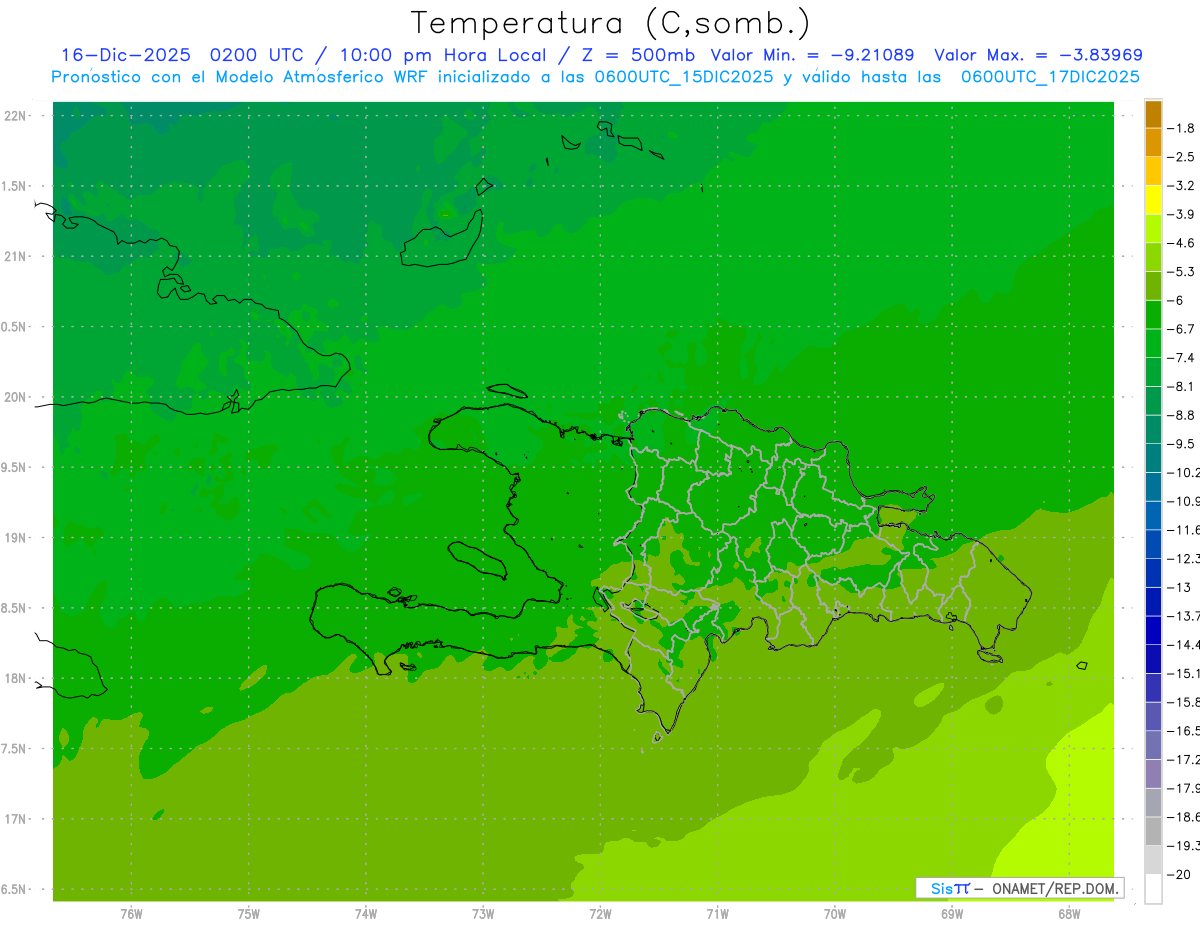Click the '18N' latitude label

(x=17, y=678)
